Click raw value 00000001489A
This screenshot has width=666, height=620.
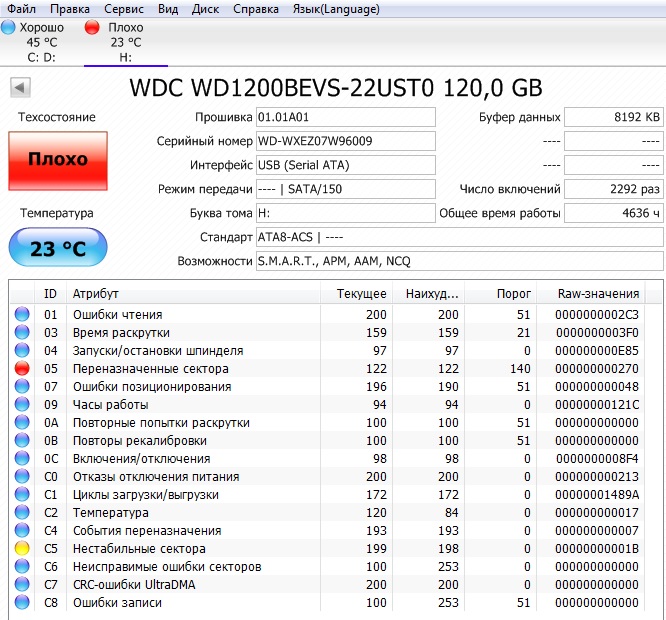pos(597,495)
